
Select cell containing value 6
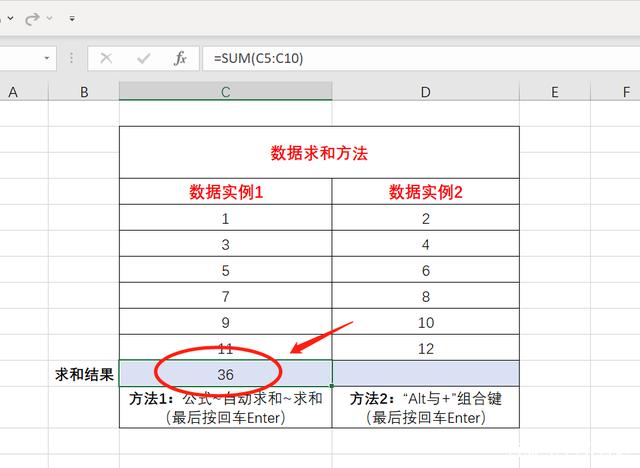pos(426,270)
